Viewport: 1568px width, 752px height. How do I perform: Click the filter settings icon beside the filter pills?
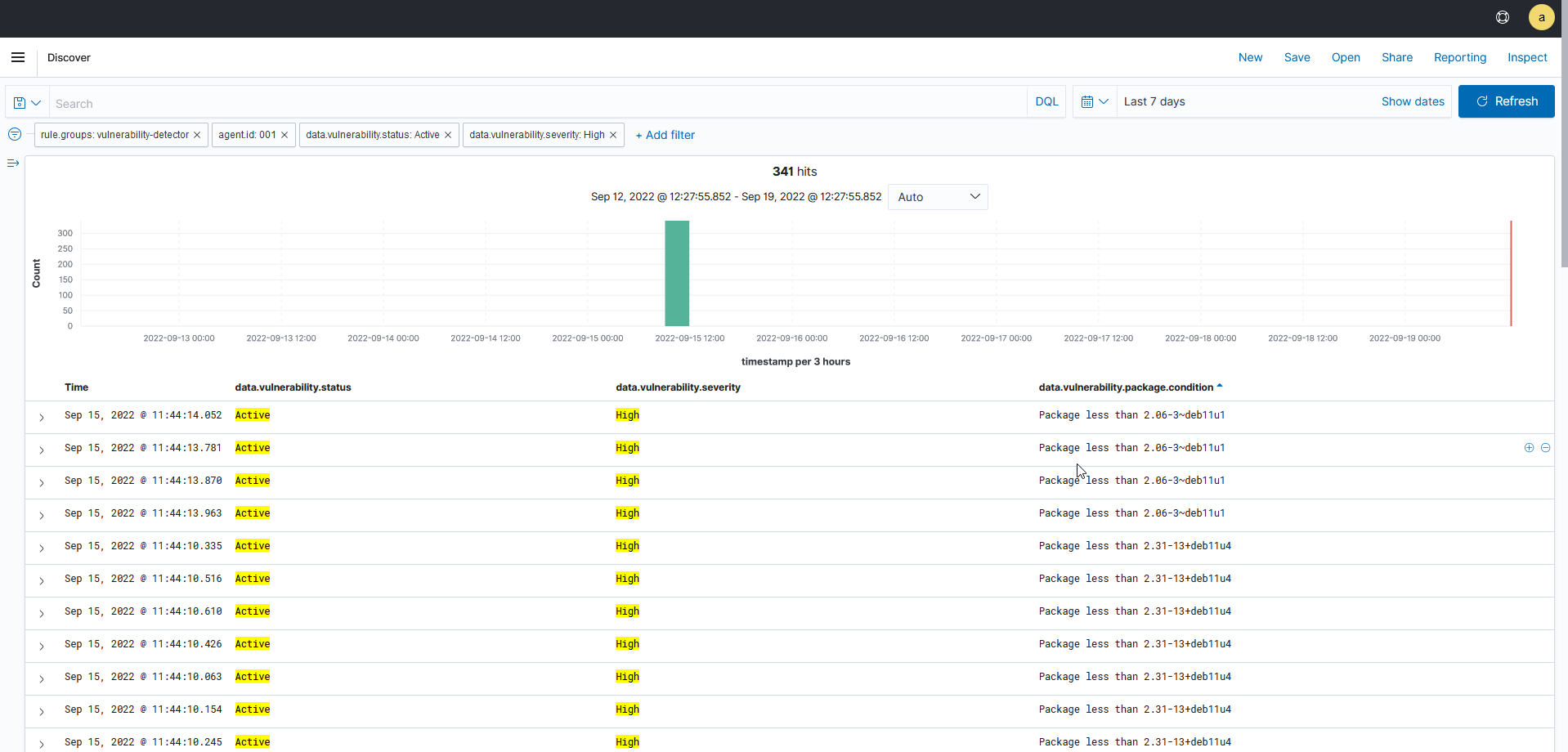pos(14,134)
